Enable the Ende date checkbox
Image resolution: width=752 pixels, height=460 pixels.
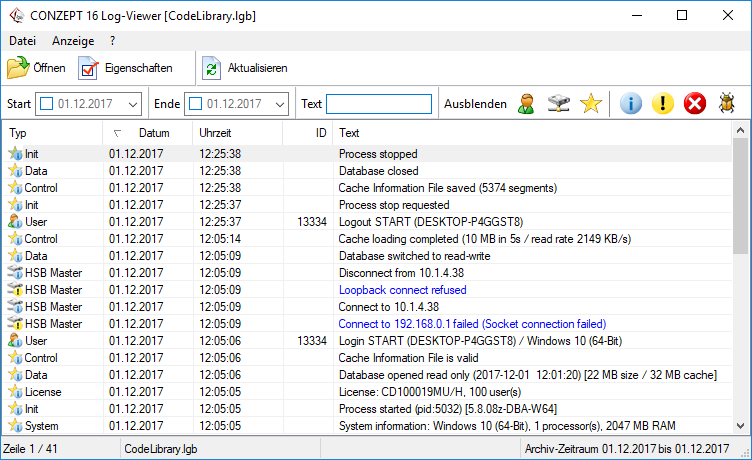pyautogui.click(x=196, y=104)
